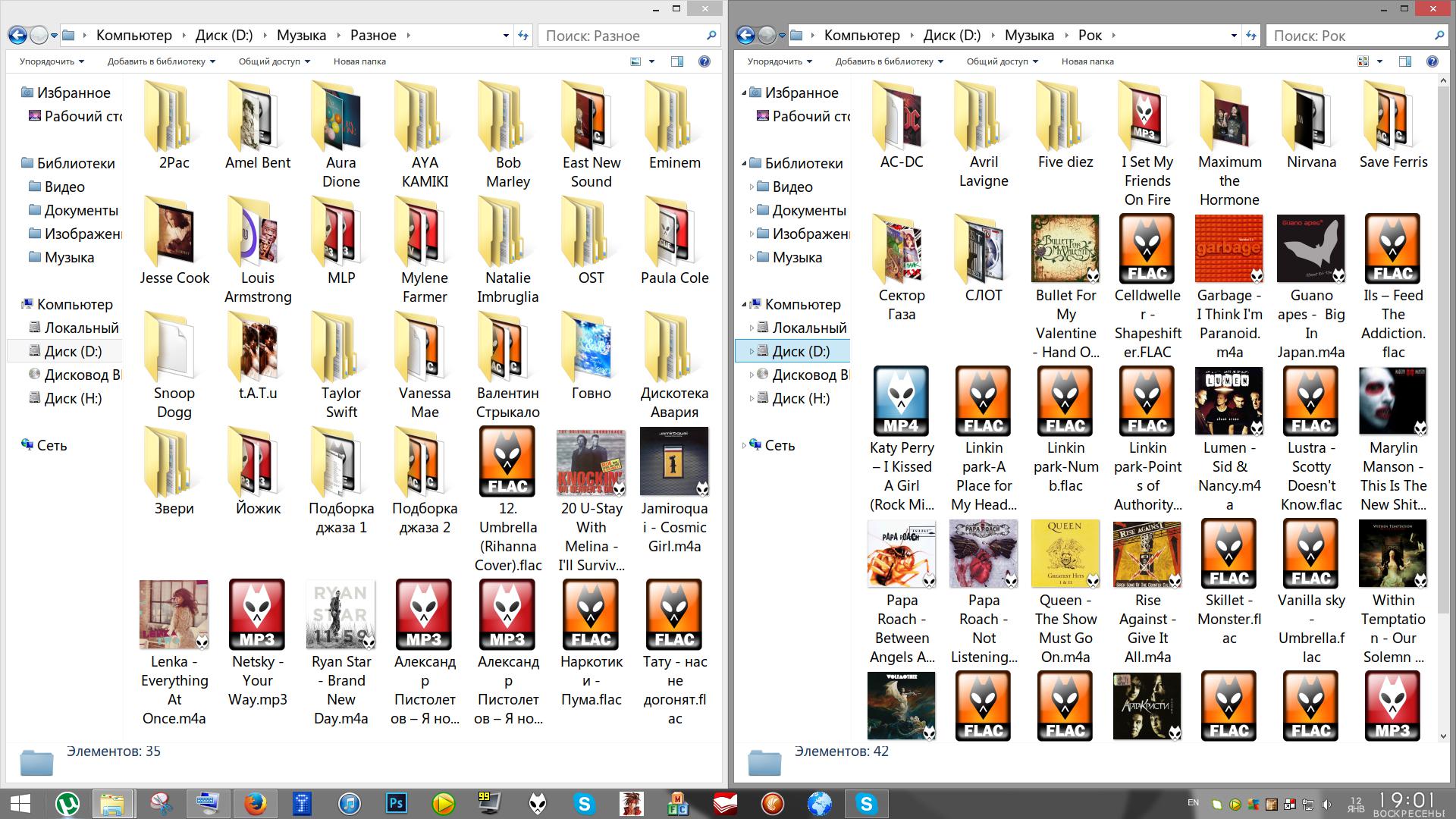Viewport: 1456px width, 819px height.
Task: Click Новая папка in right window
Action: pyautogui.click(x=1087, y=61)
